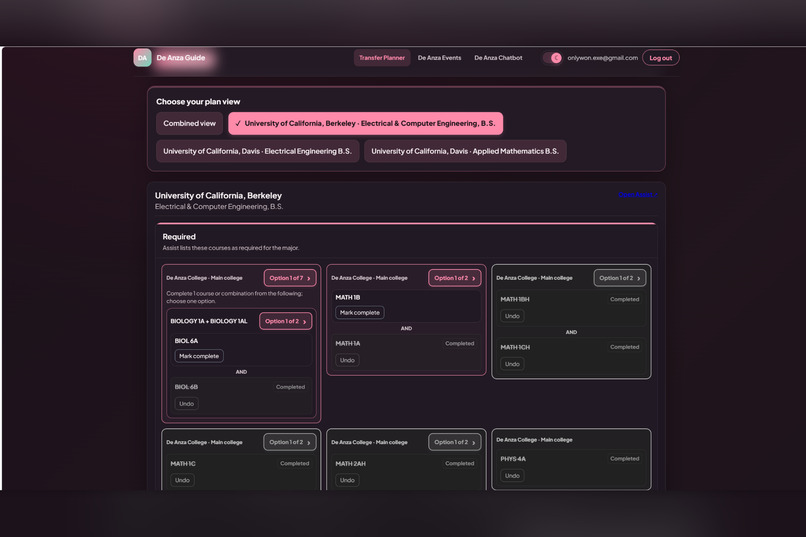Open the De Anza Events tab
This screenshot has width=806, height=537.
tap(439, 58)
